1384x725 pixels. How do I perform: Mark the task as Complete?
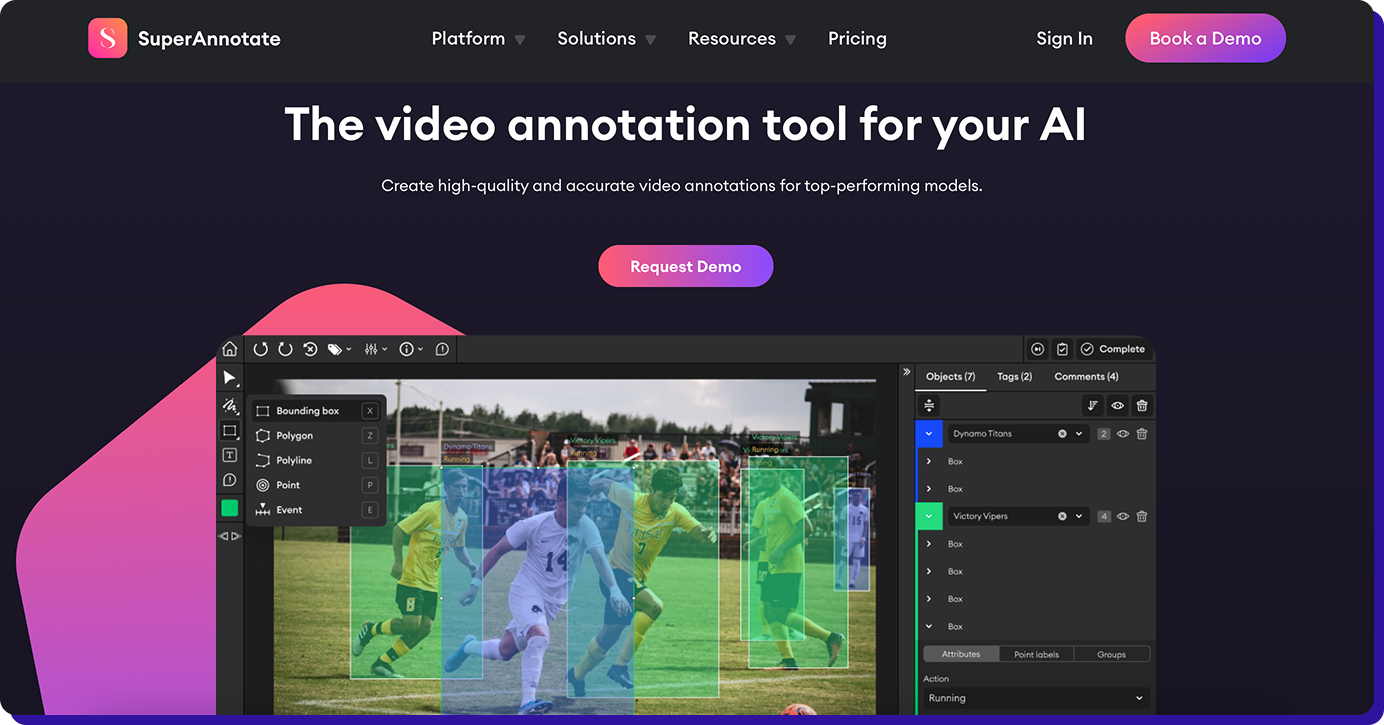1113,348
